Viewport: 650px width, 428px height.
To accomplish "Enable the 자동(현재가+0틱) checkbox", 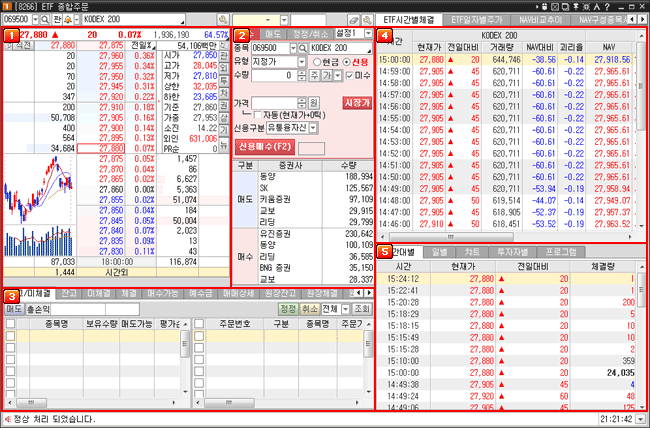I will 256,116.
